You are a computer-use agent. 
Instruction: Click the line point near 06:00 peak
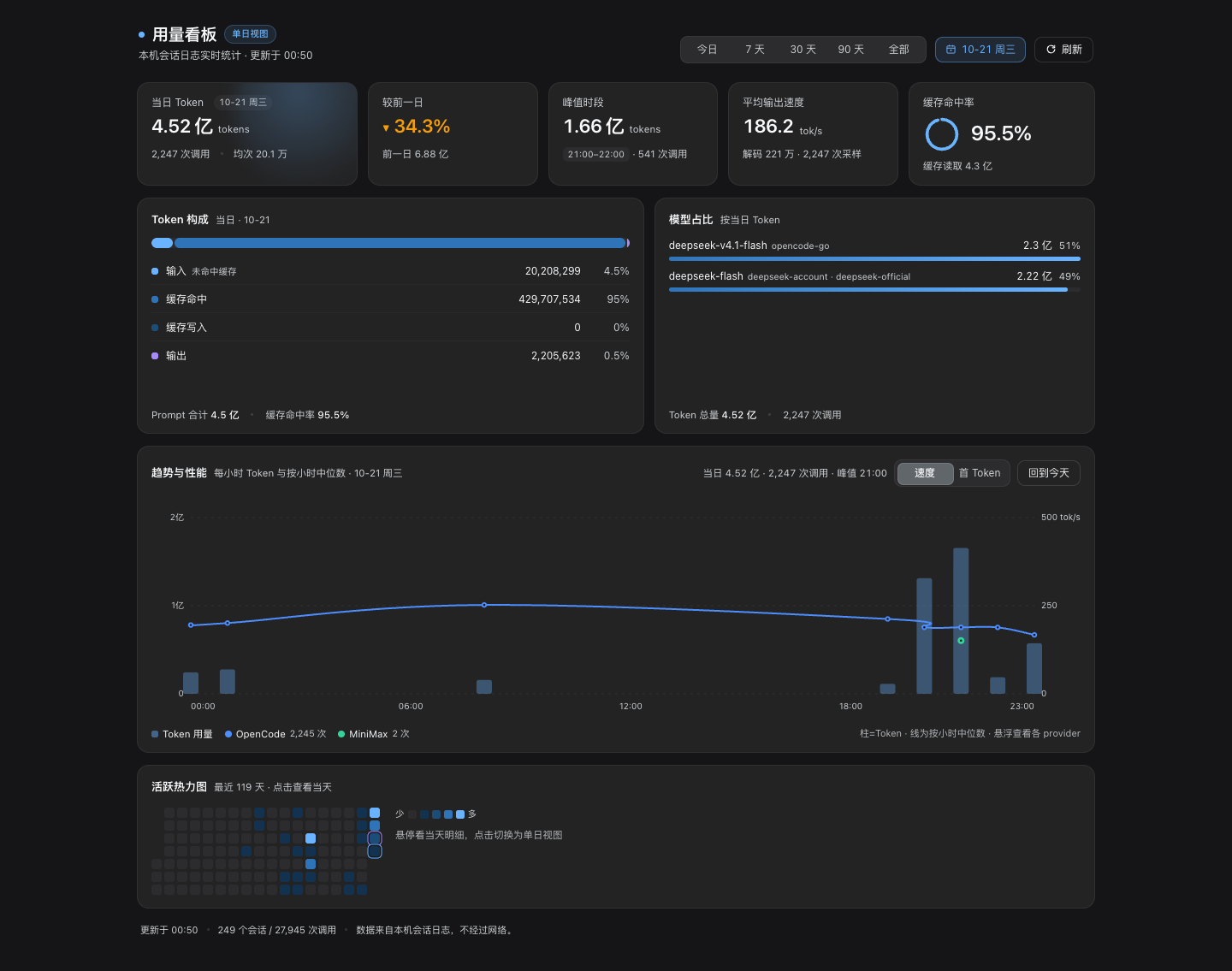[x=484, y=605]
